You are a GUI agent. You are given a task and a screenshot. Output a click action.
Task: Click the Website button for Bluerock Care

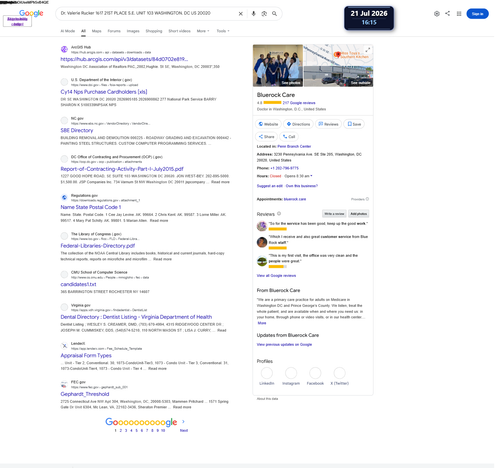click(268, 124)
